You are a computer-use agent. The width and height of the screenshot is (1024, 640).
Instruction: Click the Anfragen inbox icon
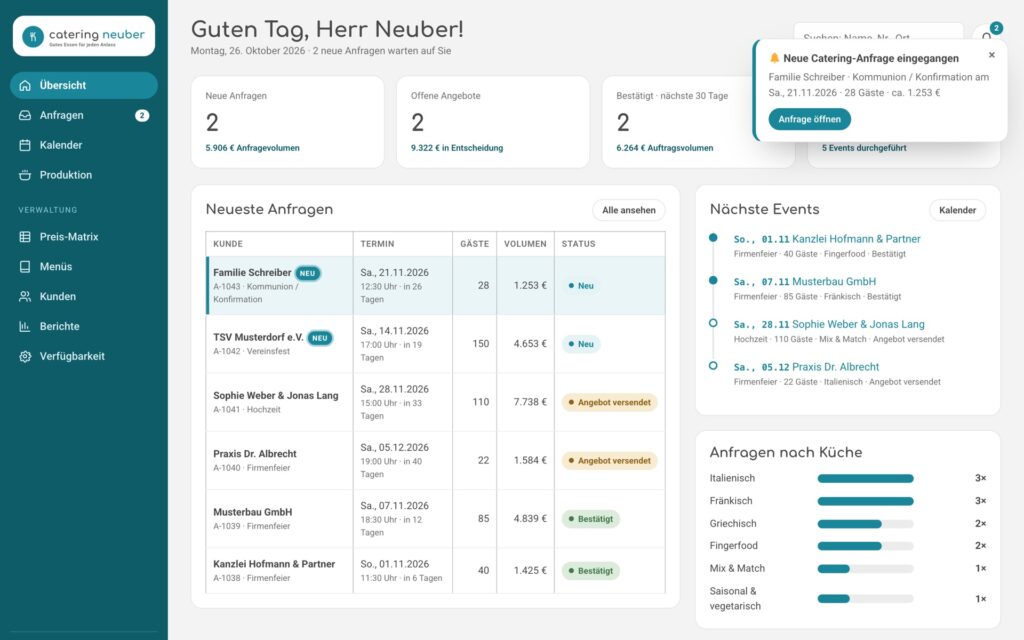pyautogui.click(x=25, y=116)
